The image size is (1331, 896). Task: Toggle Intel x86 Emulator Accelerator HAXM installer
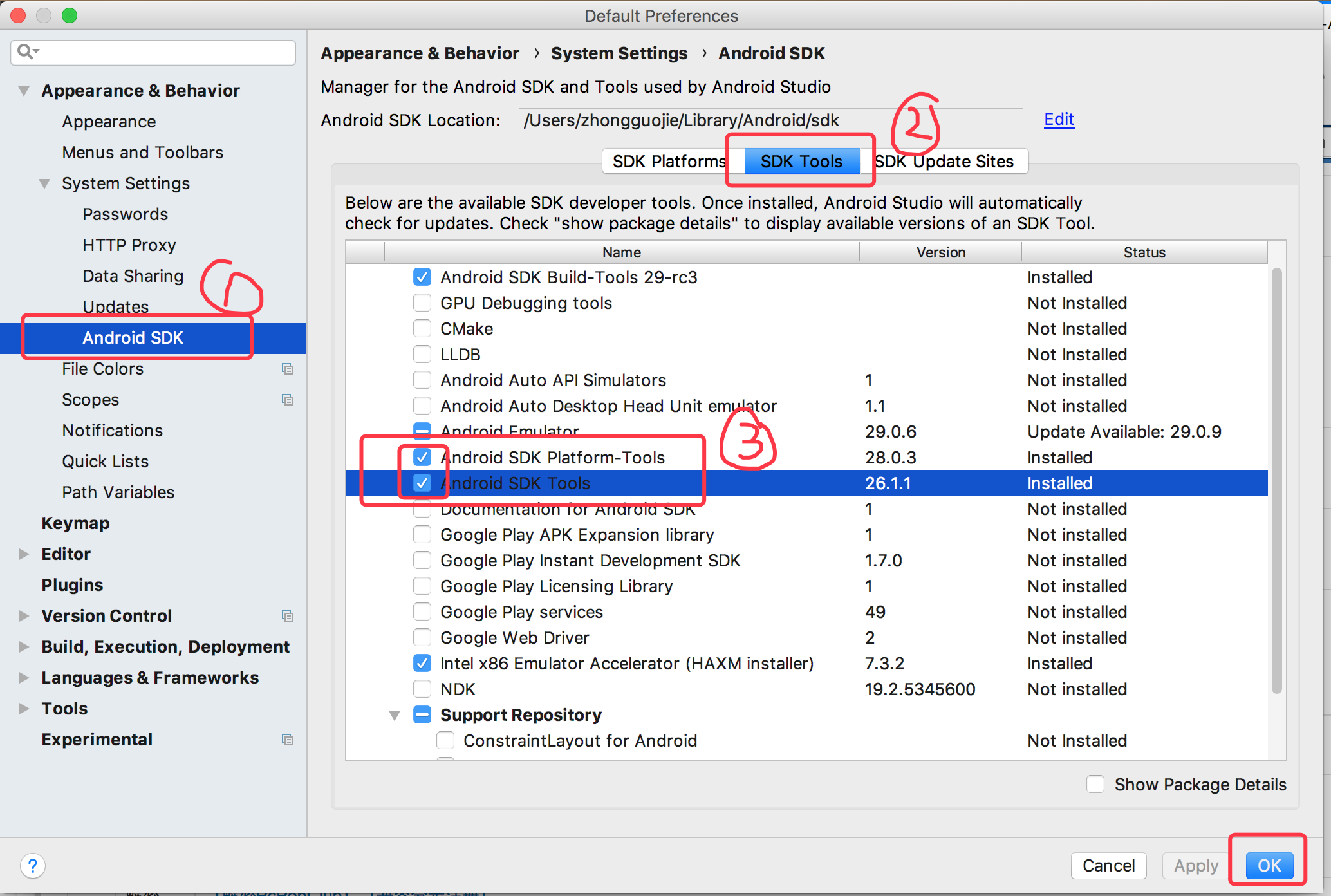[x=421, y=662]
